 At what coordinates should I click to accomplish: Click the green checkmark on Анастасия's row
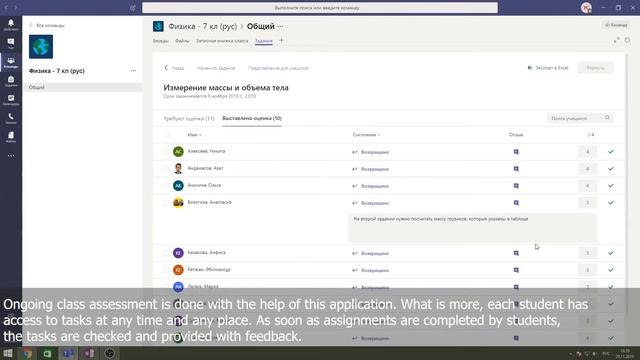pyautogui.click(x=611, y=203)
